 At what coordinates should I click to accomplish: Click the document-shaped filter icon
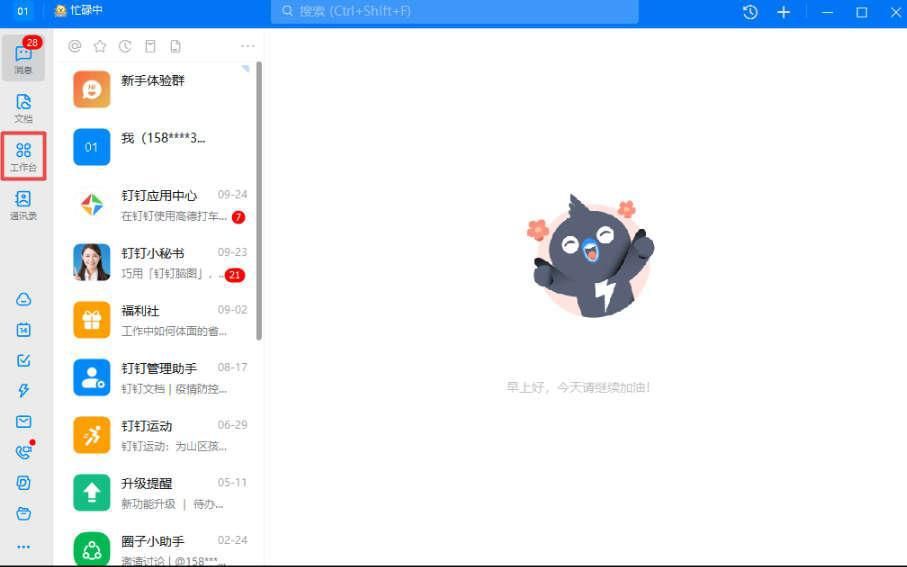(x=175, y=46)
